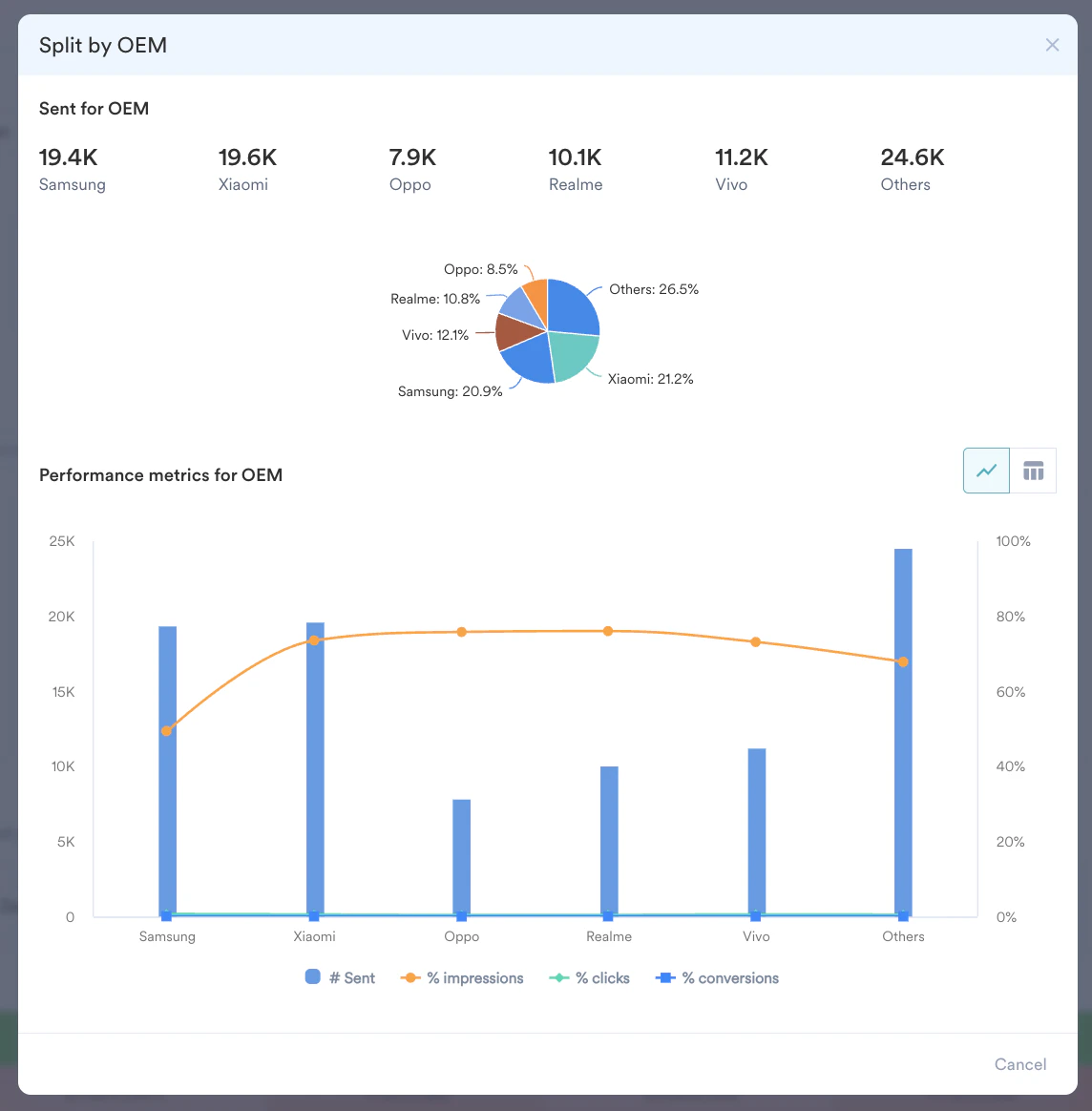The image size is (1092, 1111).
Task: Click the % clicks green diamond legend icon
Action: (x=560, y=977)
